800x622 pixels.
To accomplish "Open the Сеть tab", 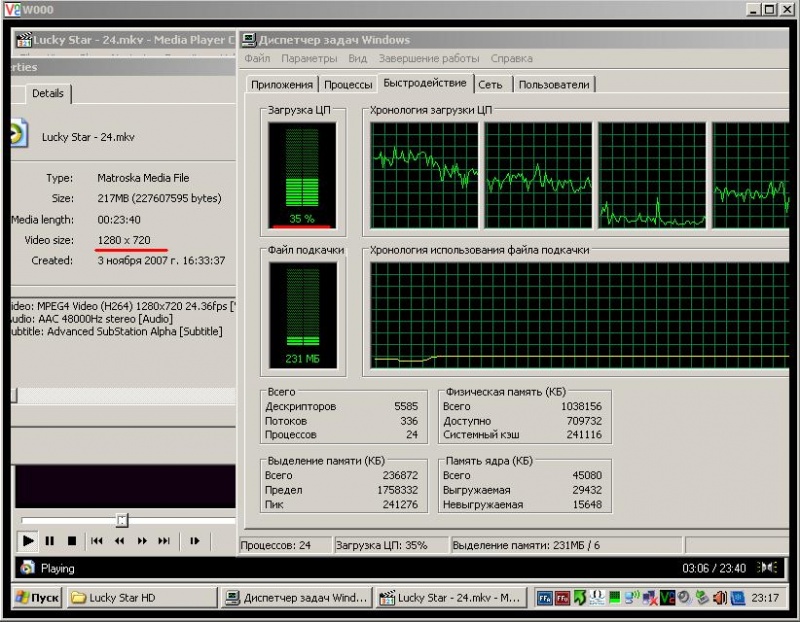I will click(x=490, y=85).
